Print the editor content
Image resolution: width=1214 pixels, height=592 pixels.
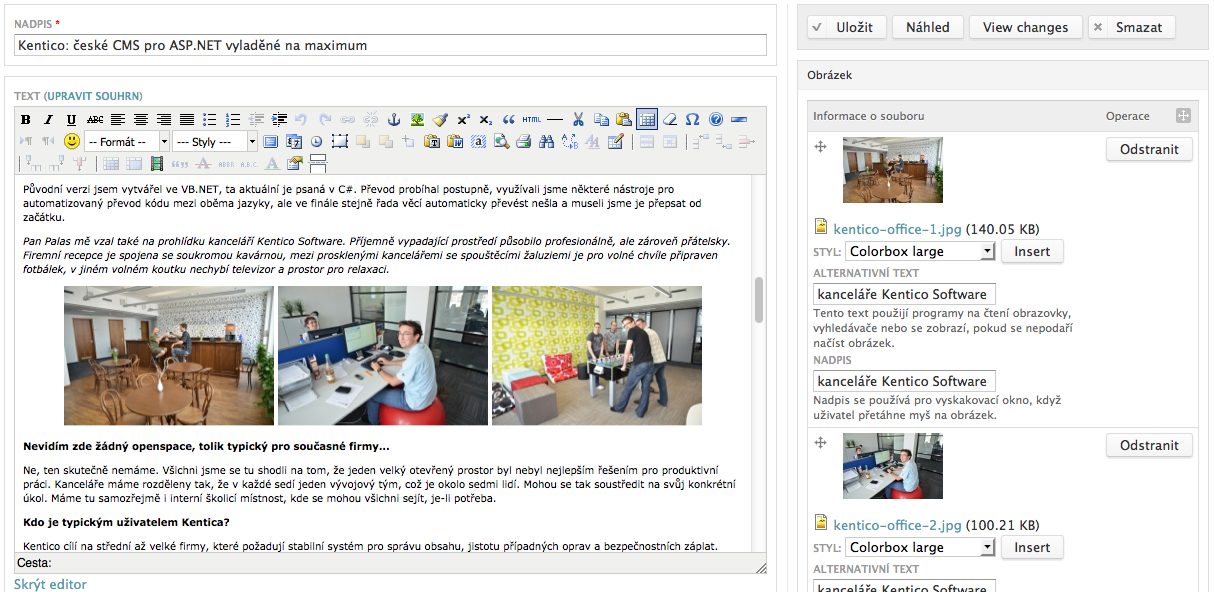pos(523,142)
